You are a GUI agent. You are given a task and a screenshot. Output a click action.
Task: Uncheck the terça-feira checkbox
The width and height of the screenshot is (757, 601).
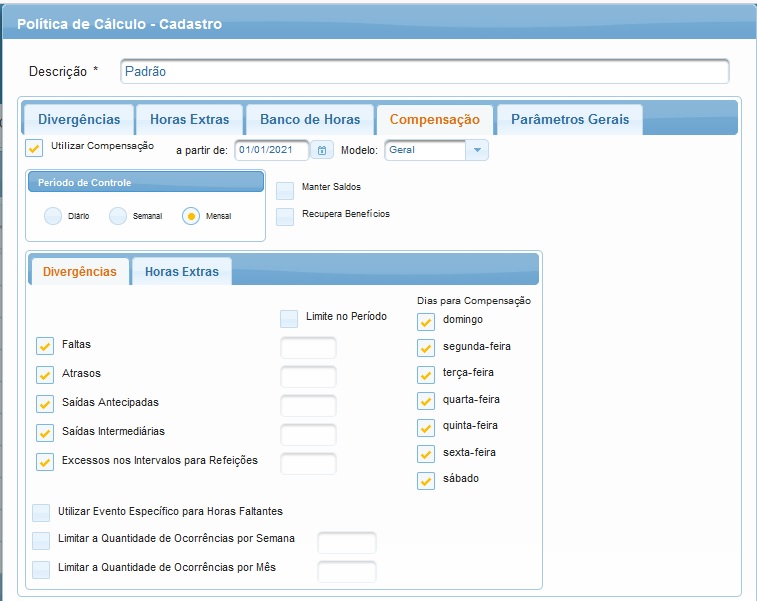(x=426, y=375)
